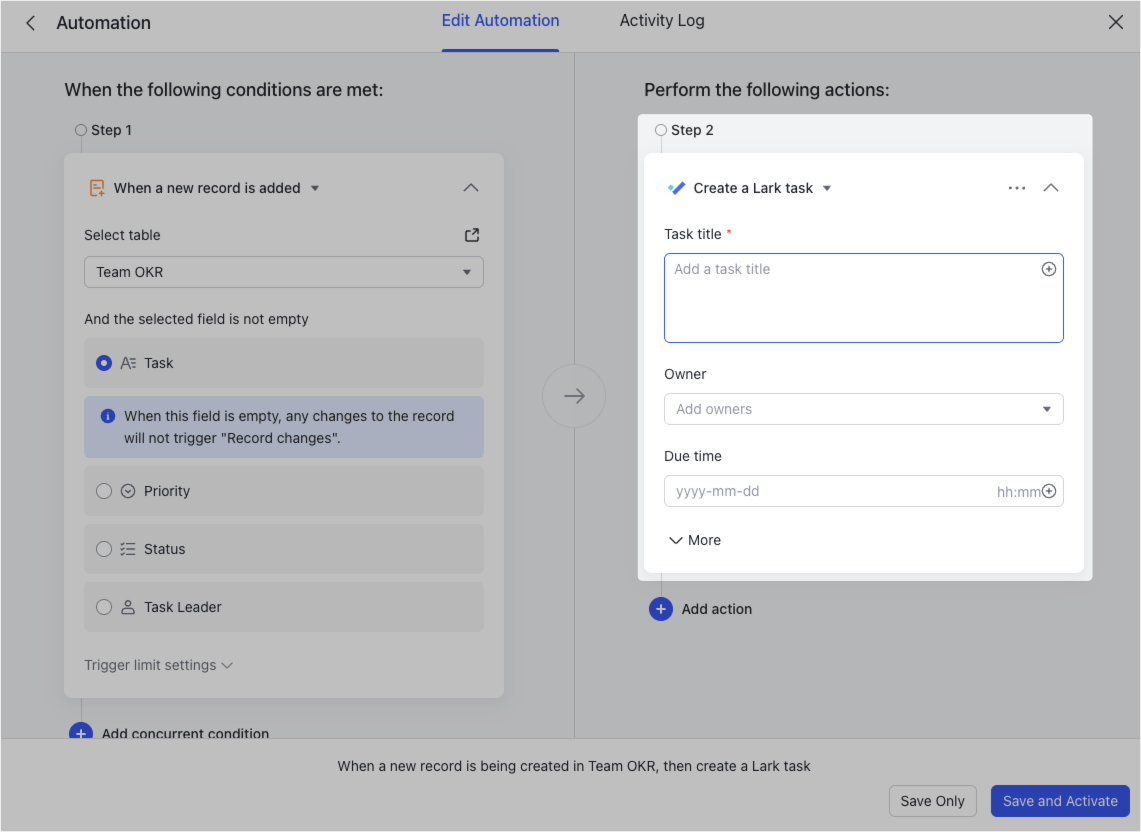Viewport: 1141px width, 832px height.
Task: Open the selected table in new window icon
Action: tap(472, 235)
